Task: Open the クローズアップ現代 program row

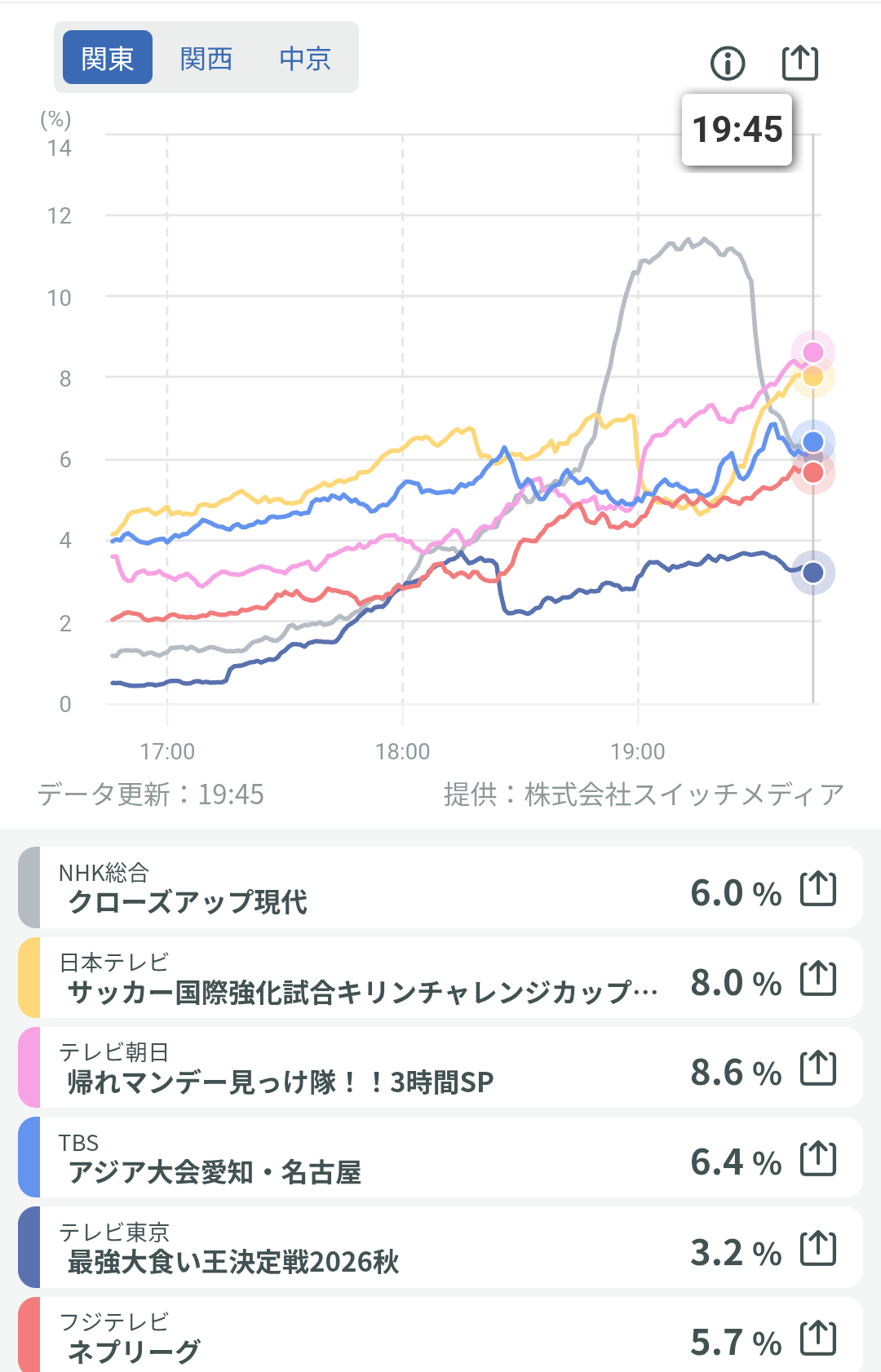Action: point(440,887)
